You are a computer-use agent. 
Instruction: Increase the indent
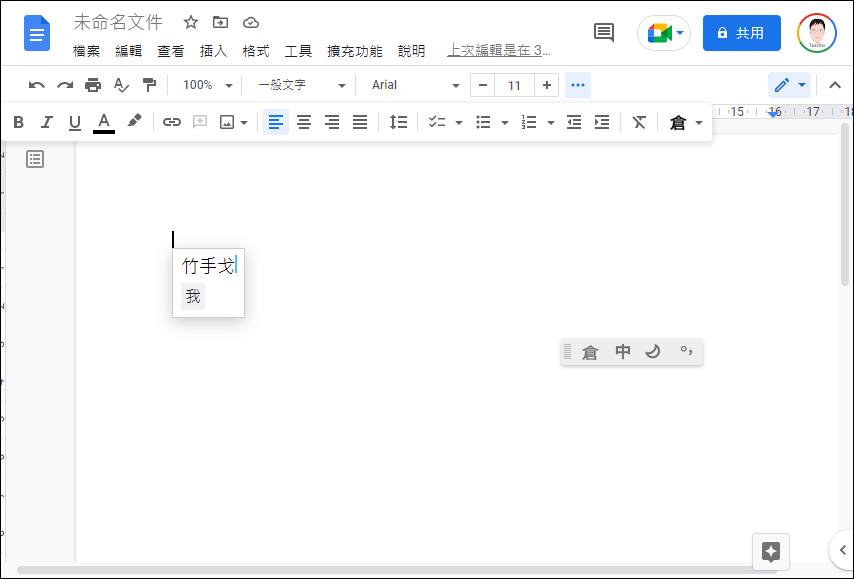(602, 123)
